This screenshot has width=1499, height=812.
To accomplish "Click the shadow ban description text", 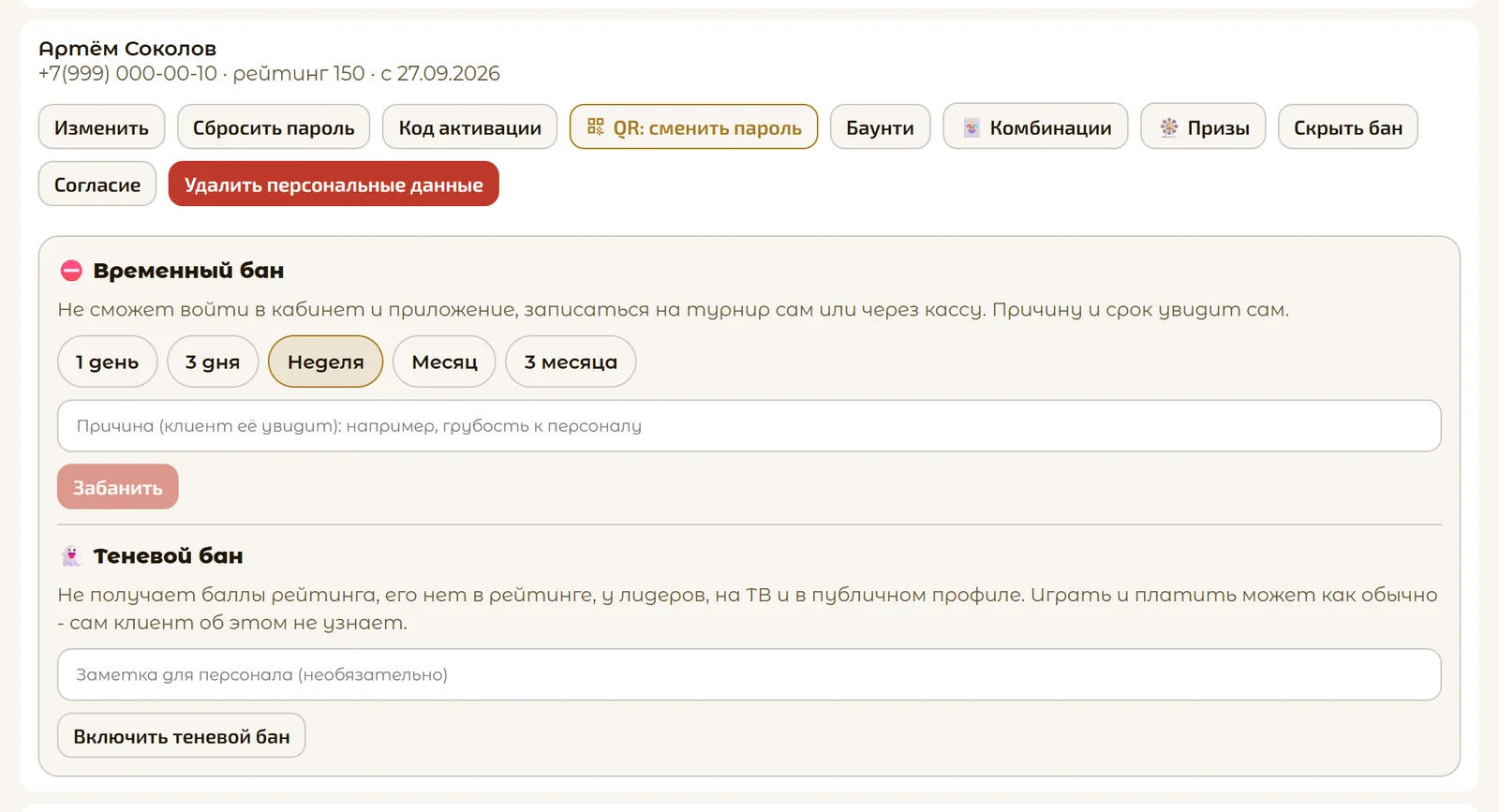I will pyautogui.click(x=747, y=609).
